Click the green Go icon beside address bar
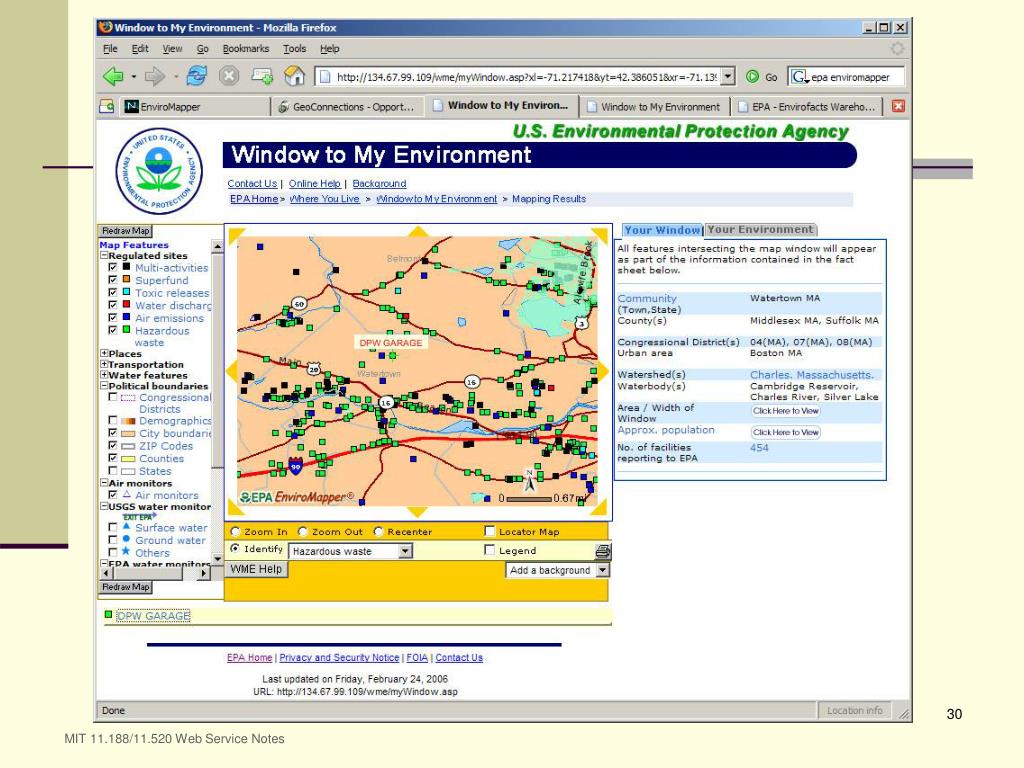The width and height of the screenshot is (1024, 768). pyautogui.click(x=752, y=76)
